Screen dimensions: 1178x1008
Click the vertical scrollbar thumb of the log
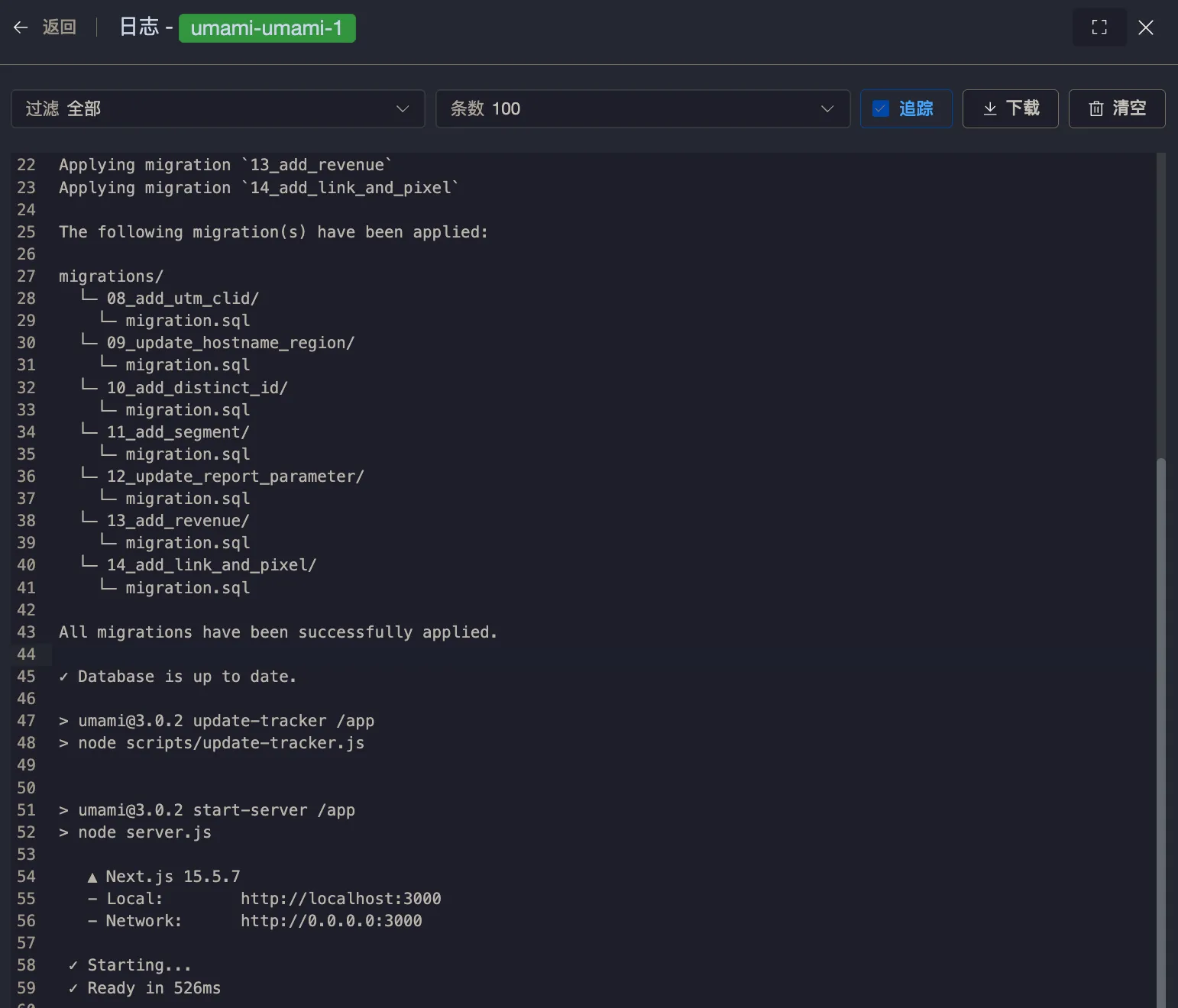point(1161,725)
